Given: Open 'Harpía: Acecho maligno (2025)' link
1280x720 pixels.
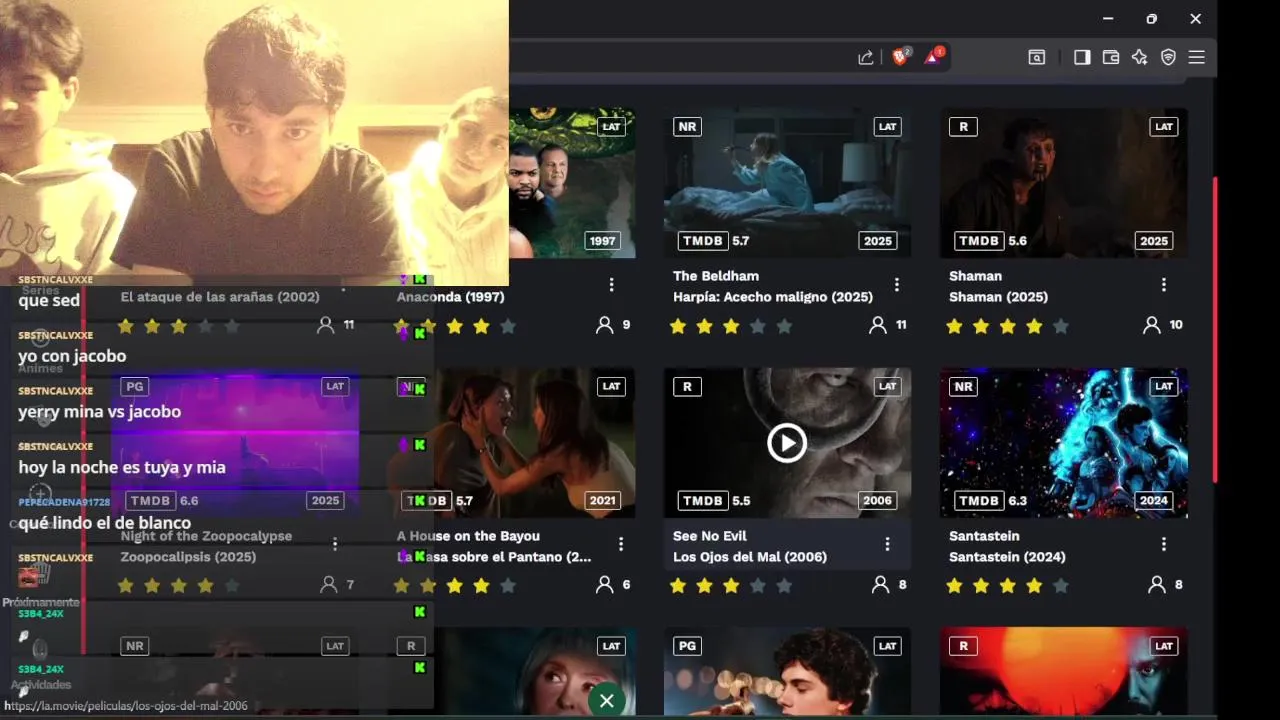Looking at the screenshot, I should (x=773, y=297).
